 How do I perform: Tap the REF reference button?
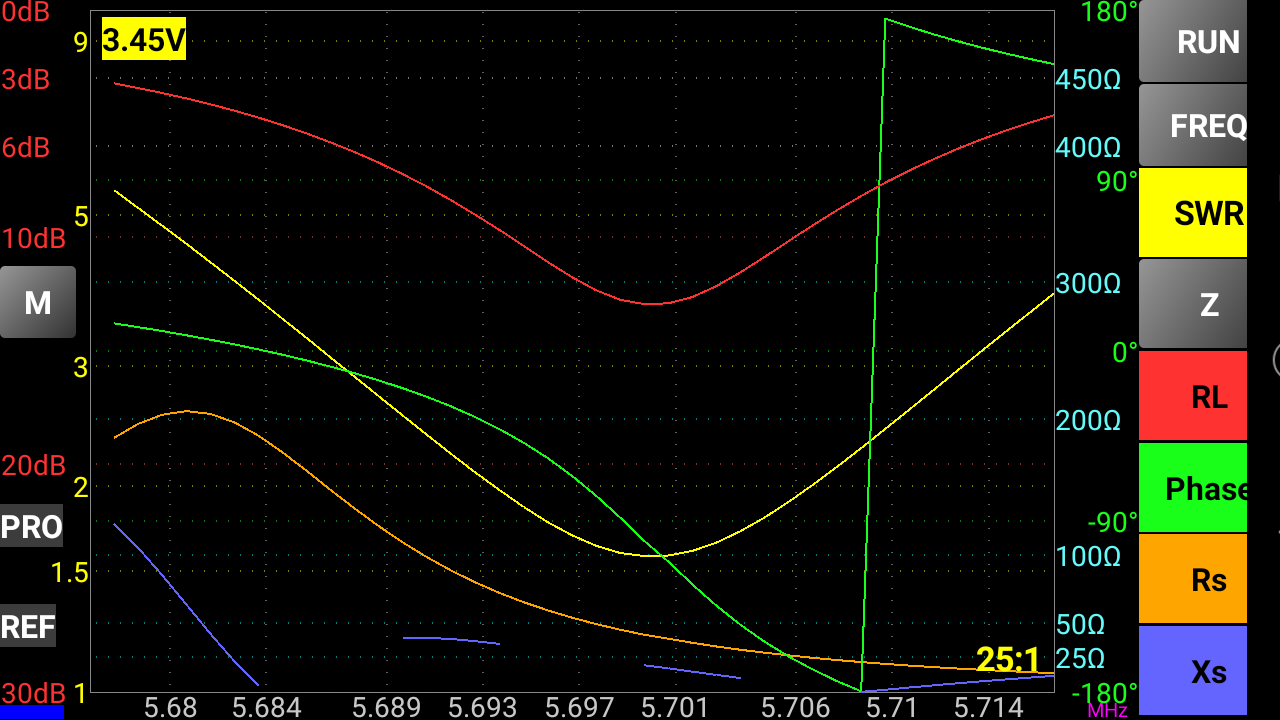(28, 627)
